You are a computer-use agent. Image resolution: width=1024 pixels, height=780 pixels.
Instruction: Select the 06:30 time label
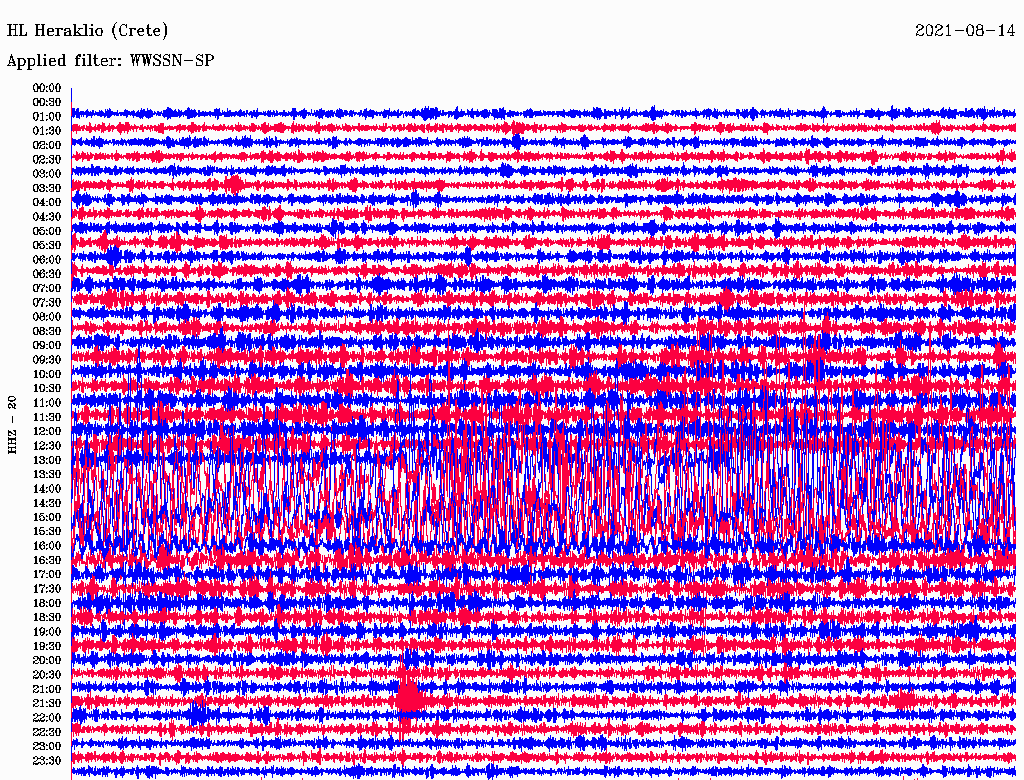[x=47, y=274]
